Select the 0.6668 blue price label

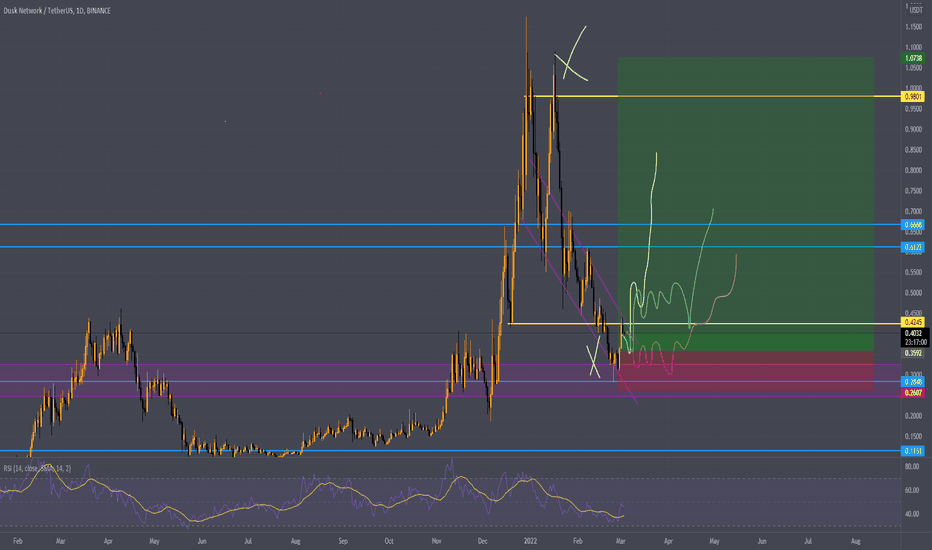coord(913,225)
